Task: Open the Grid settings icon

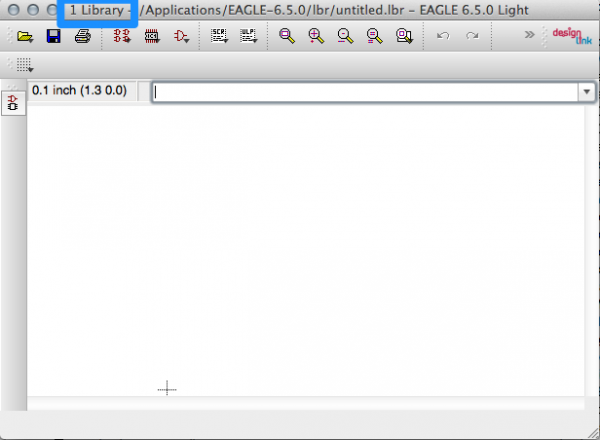Action: (25, 65)
